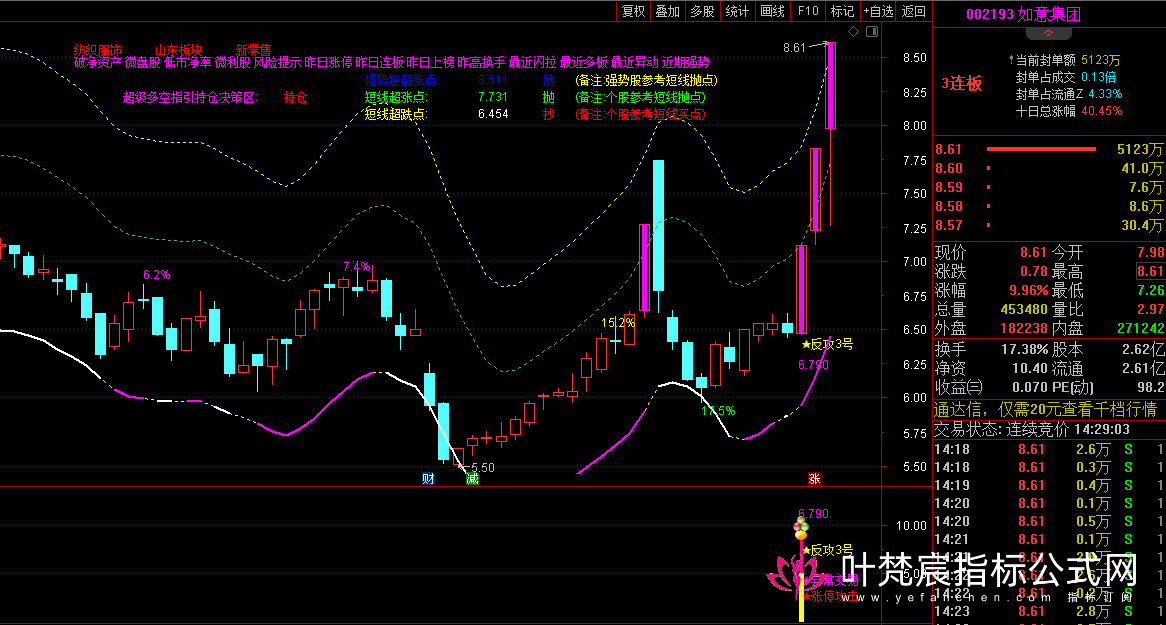The height and width of the screenshot is (625, 1166).
Task: Click the 十日总涨幅 40.45% value
Action: (1102, 111)
